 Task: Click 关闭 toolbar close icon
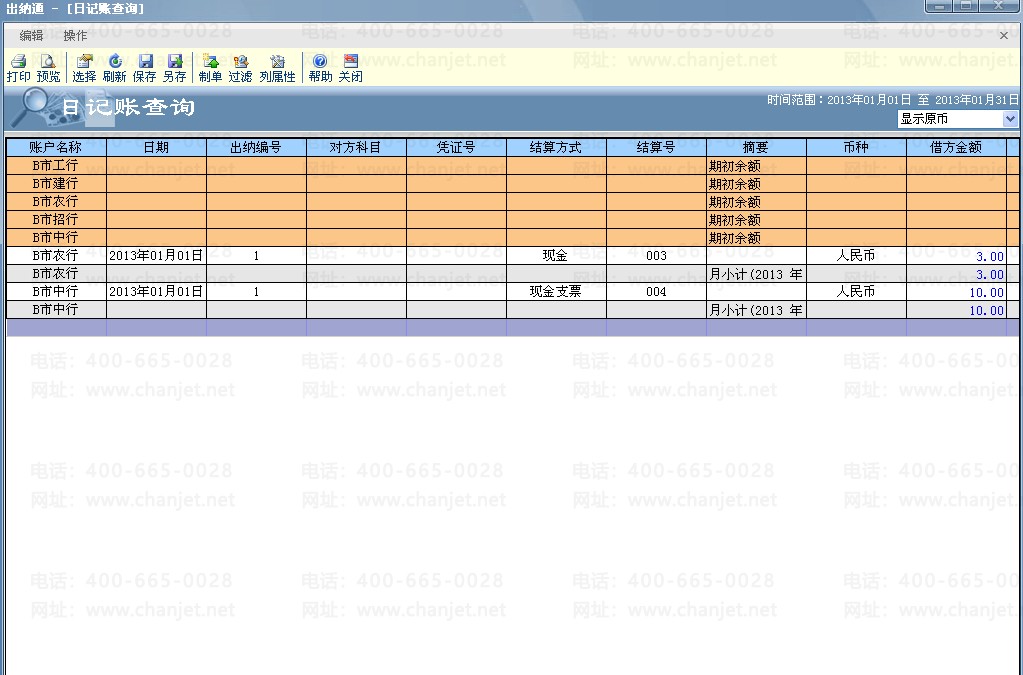[350, 68]
